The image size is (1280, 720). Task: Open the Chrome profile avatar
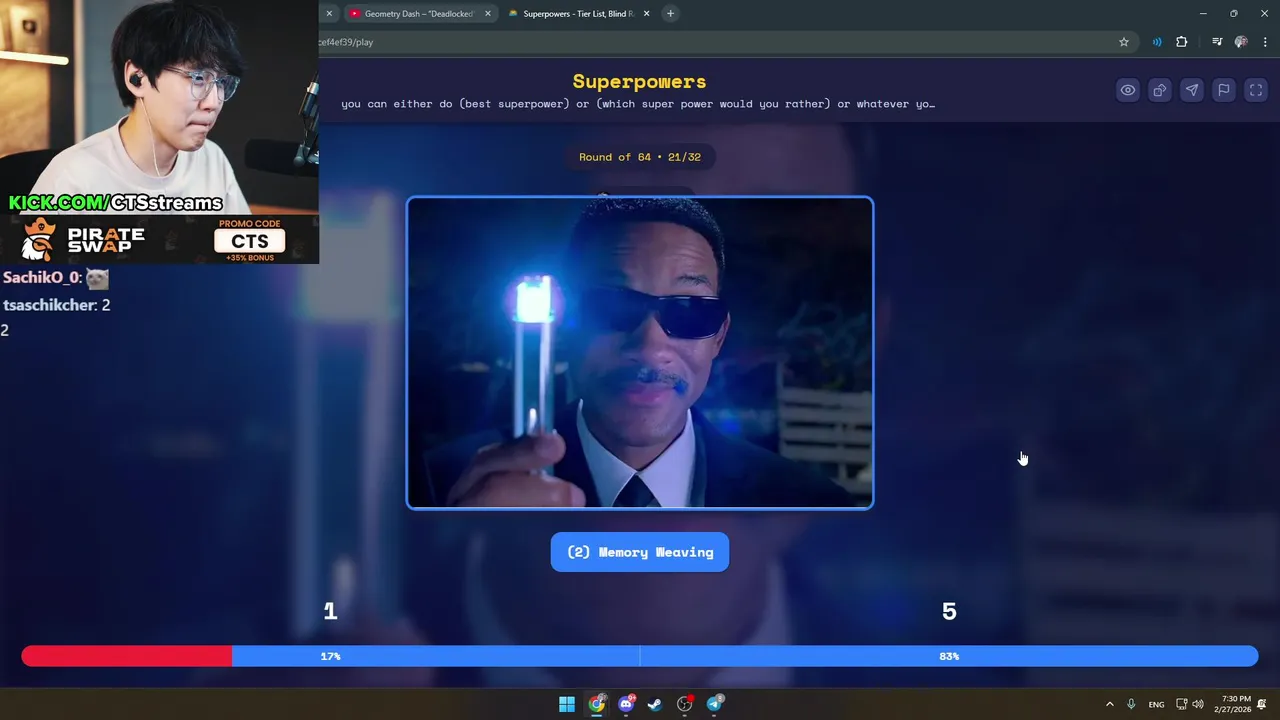(x=1241, y=42)
